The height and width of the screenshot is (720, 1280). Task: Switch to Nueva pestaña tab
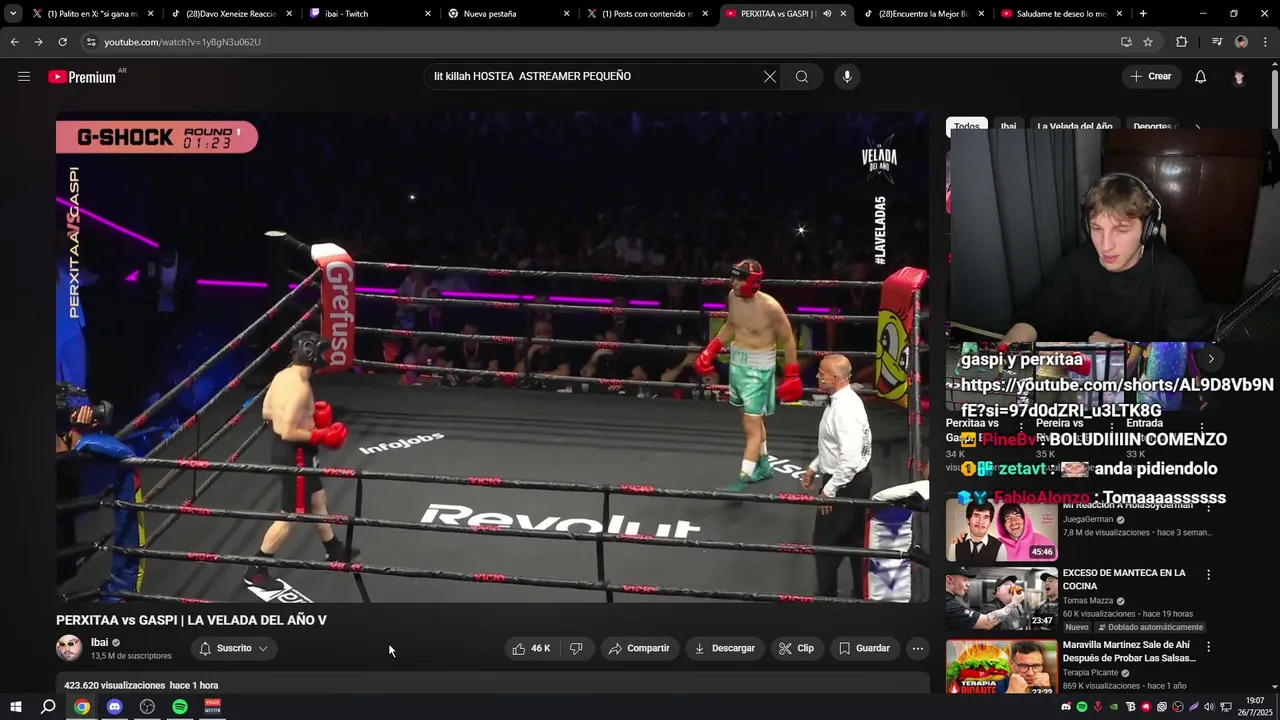click(x=509, y=14)
